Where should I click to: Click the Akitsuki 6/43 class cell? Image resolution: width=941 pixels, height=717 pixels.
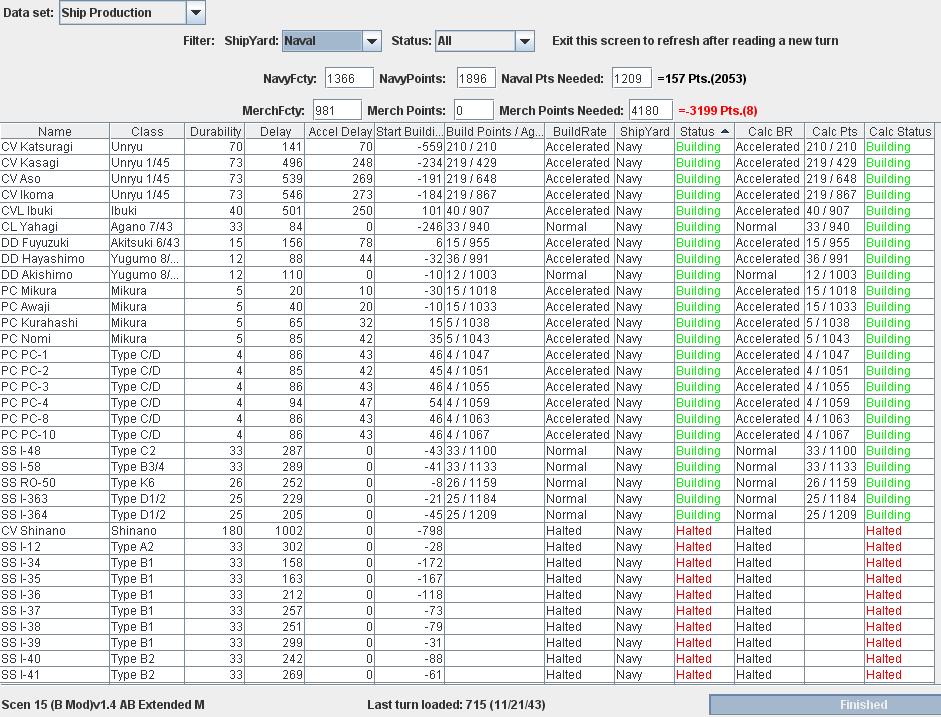pyautogui.click(x=145, y=243)
